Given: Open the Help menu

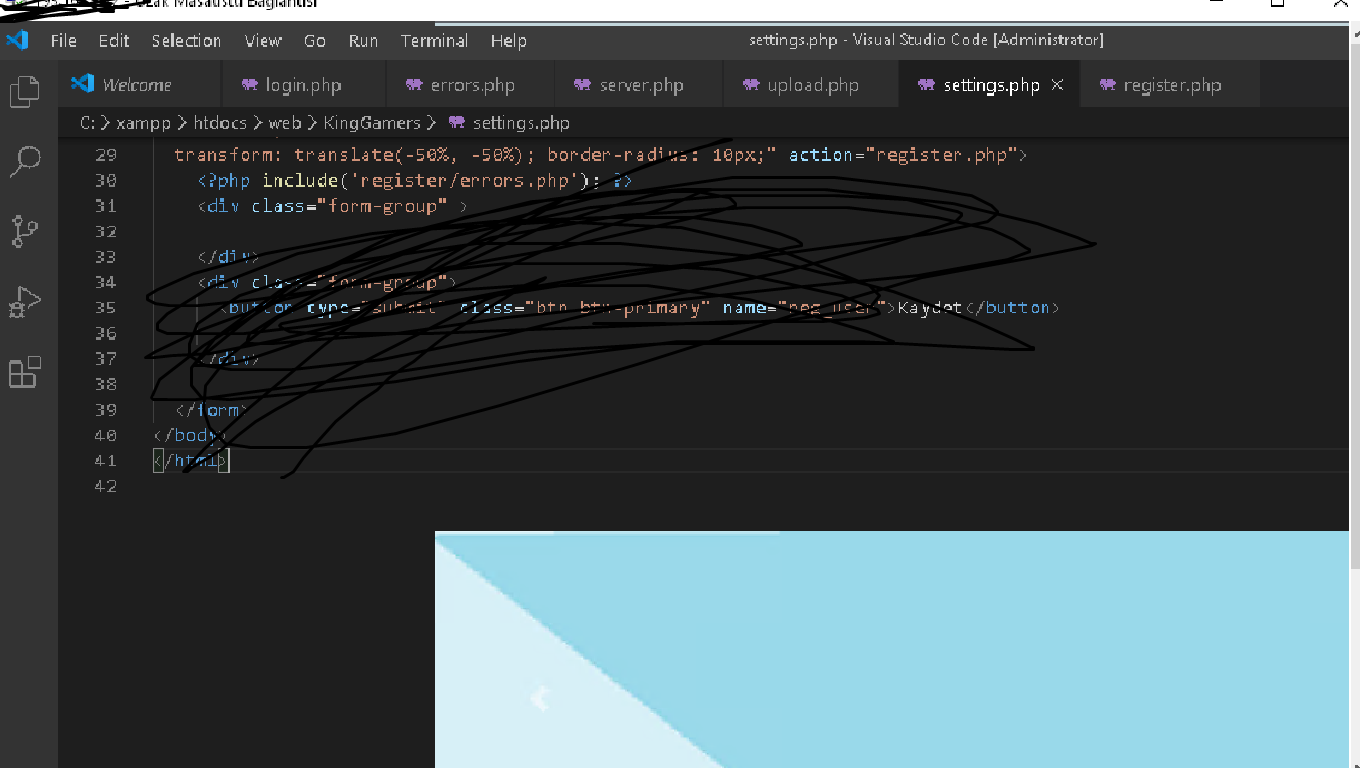Looking at the screenshot, I should (508, 41).
